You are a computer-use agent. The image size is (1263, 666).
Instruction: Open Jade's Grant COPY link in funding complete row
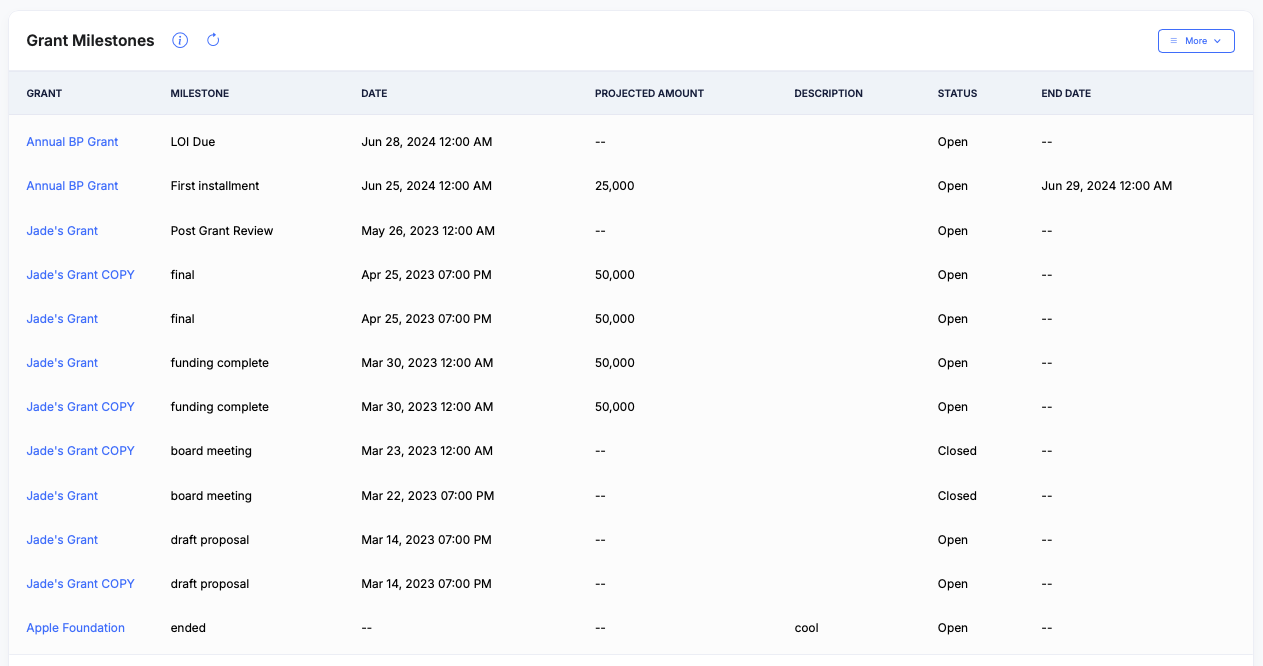click(80, 407)
